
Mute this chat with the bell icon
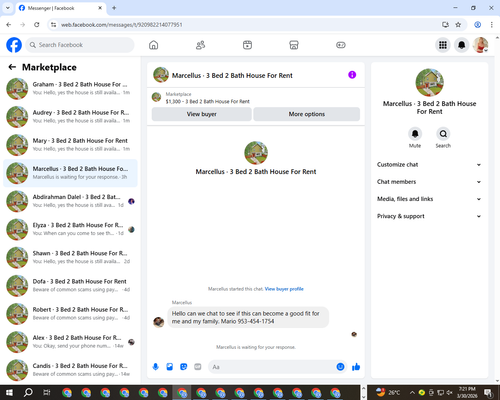pyautogui.click(x=415, y=134)
